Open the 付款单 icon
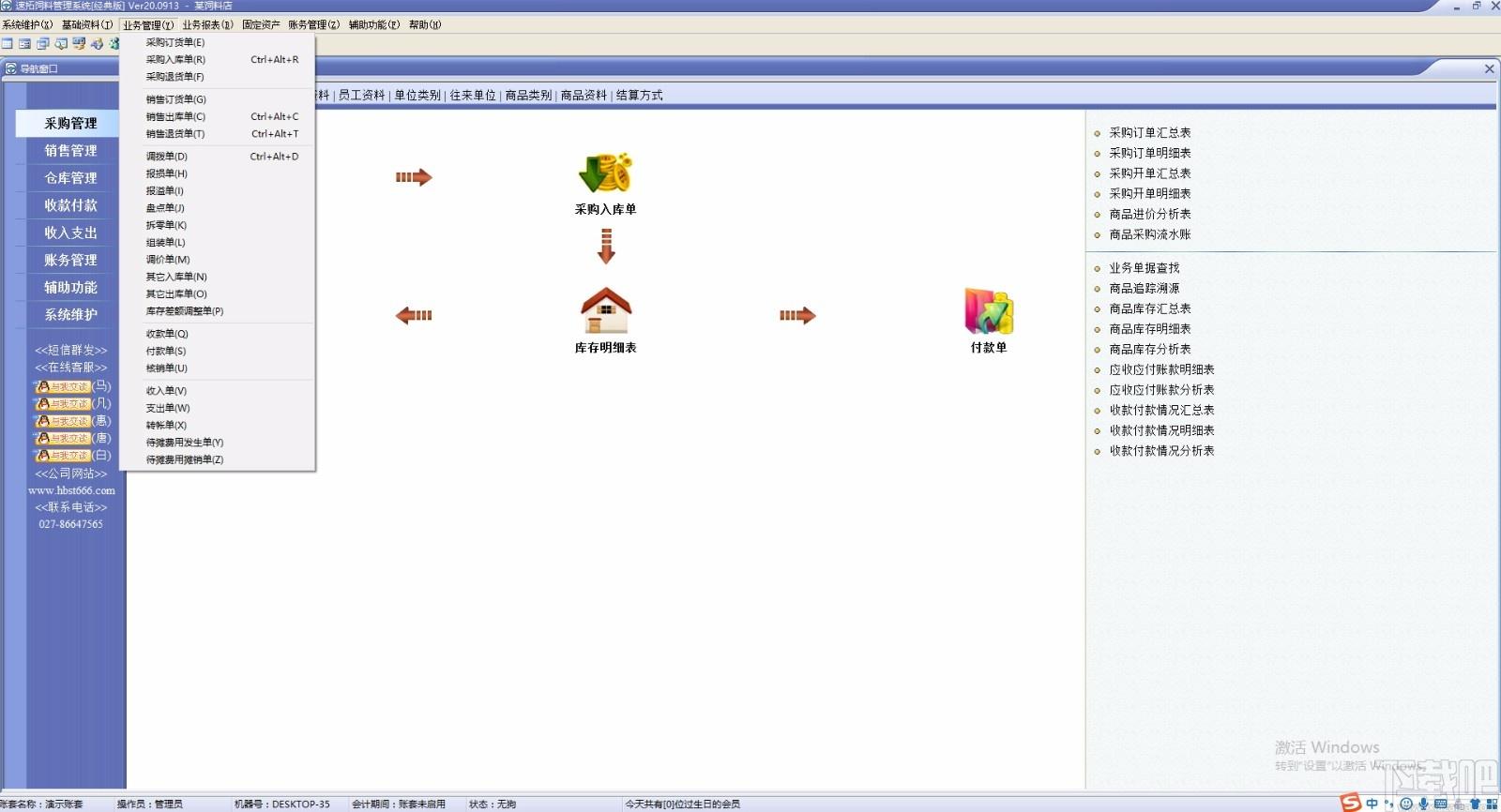The width and height of the screenshot is (1501, 812). [989, 311]
